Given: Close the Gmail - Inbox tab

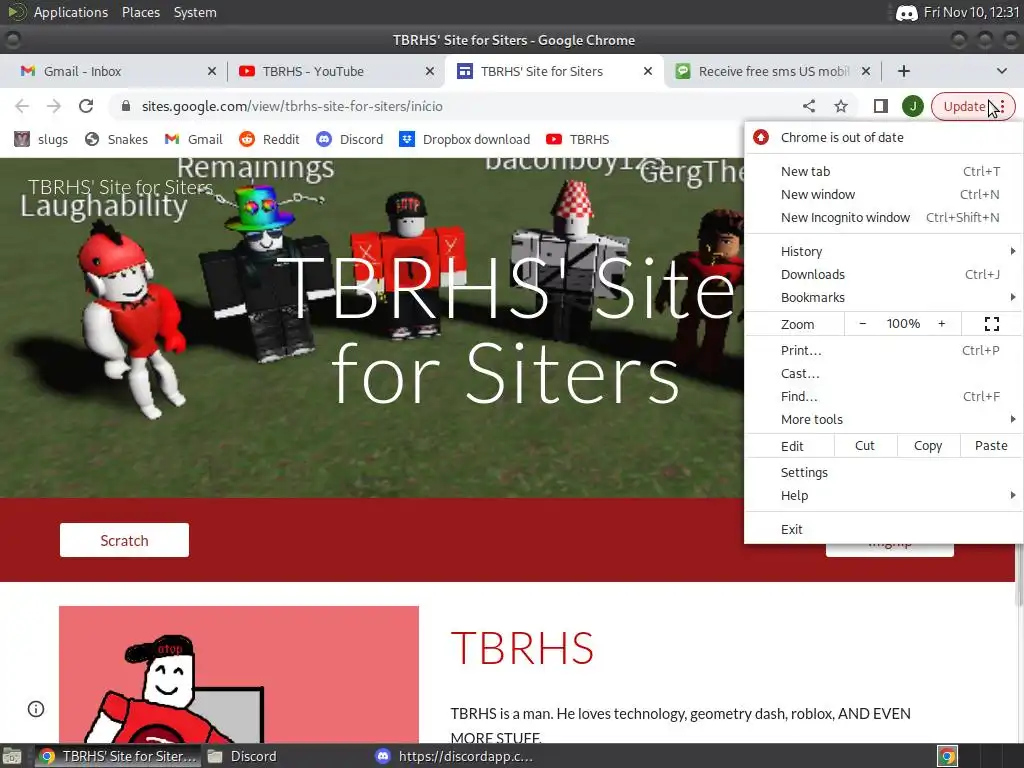Looking at the screenshot, I should pyautogui.click(x=212, y=71).
